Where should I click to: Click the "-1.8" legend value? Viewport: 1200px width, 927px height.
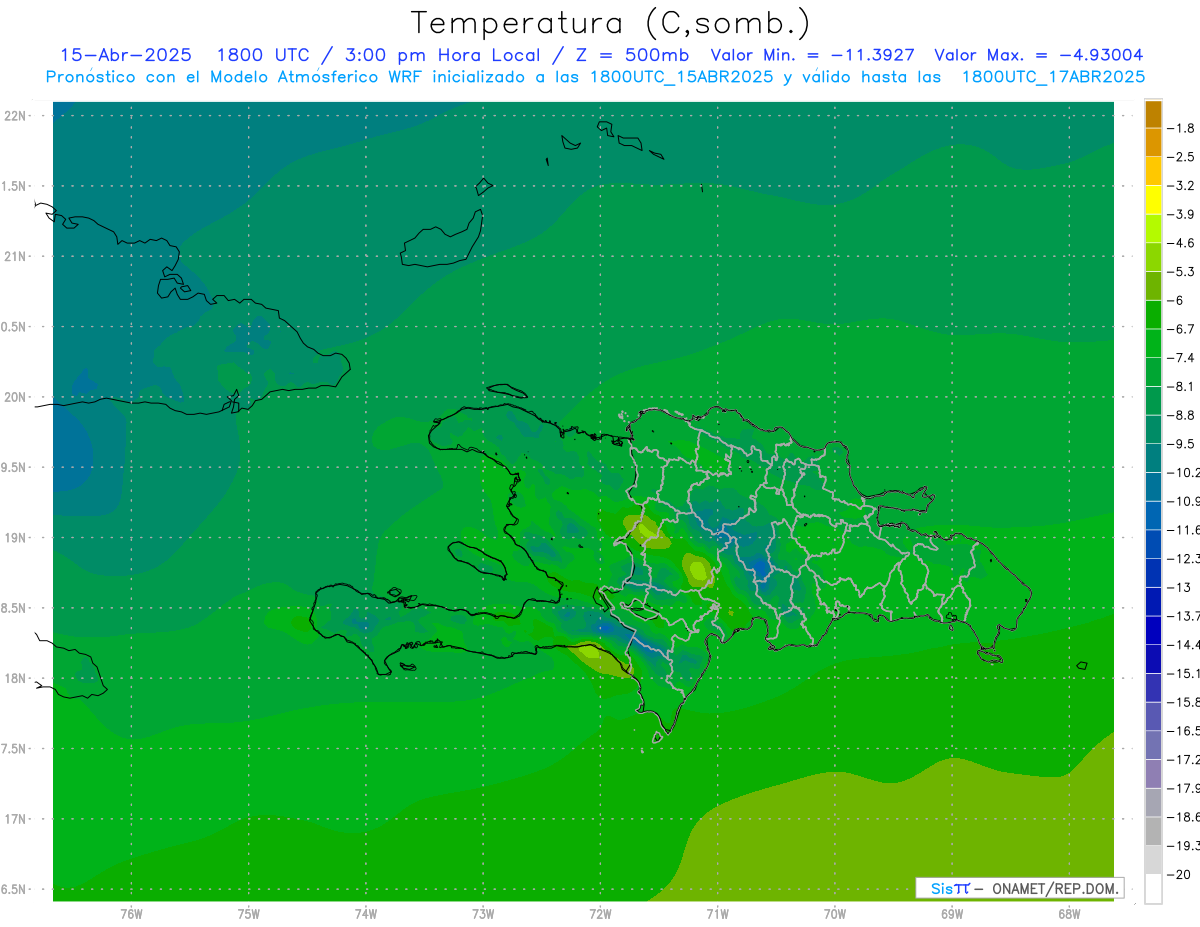pos(1181,128)
